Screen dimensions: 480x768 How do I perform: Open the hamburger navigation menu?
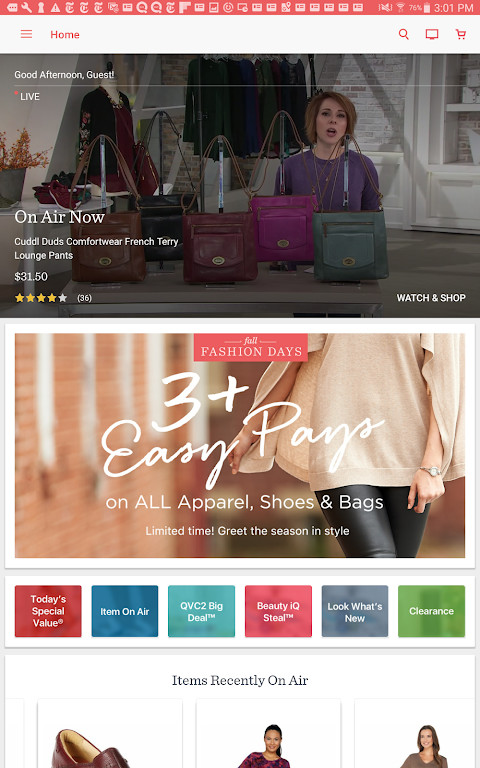point(26,34)
